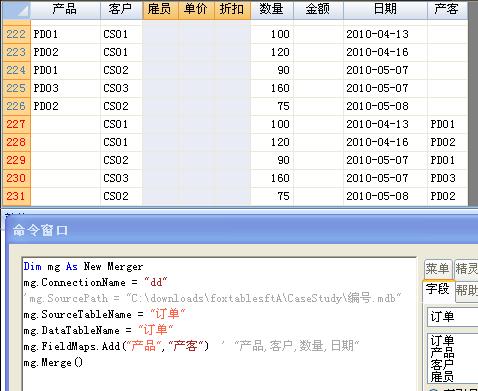
Task: Click the commented mg.SourcePath line
Action: coord(213,298)
